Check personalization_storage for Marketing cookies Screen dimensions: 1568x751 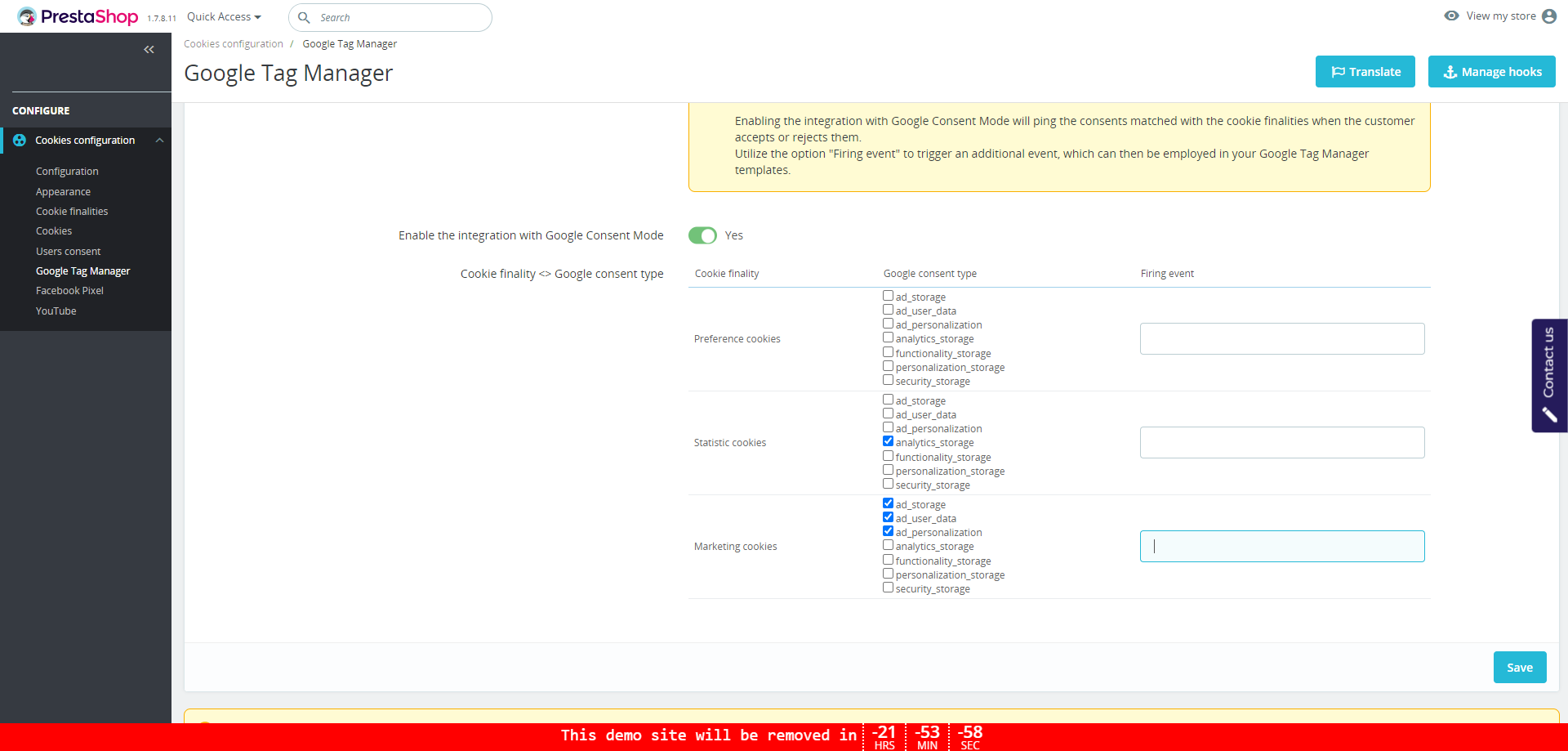click(x=888, y=574)
